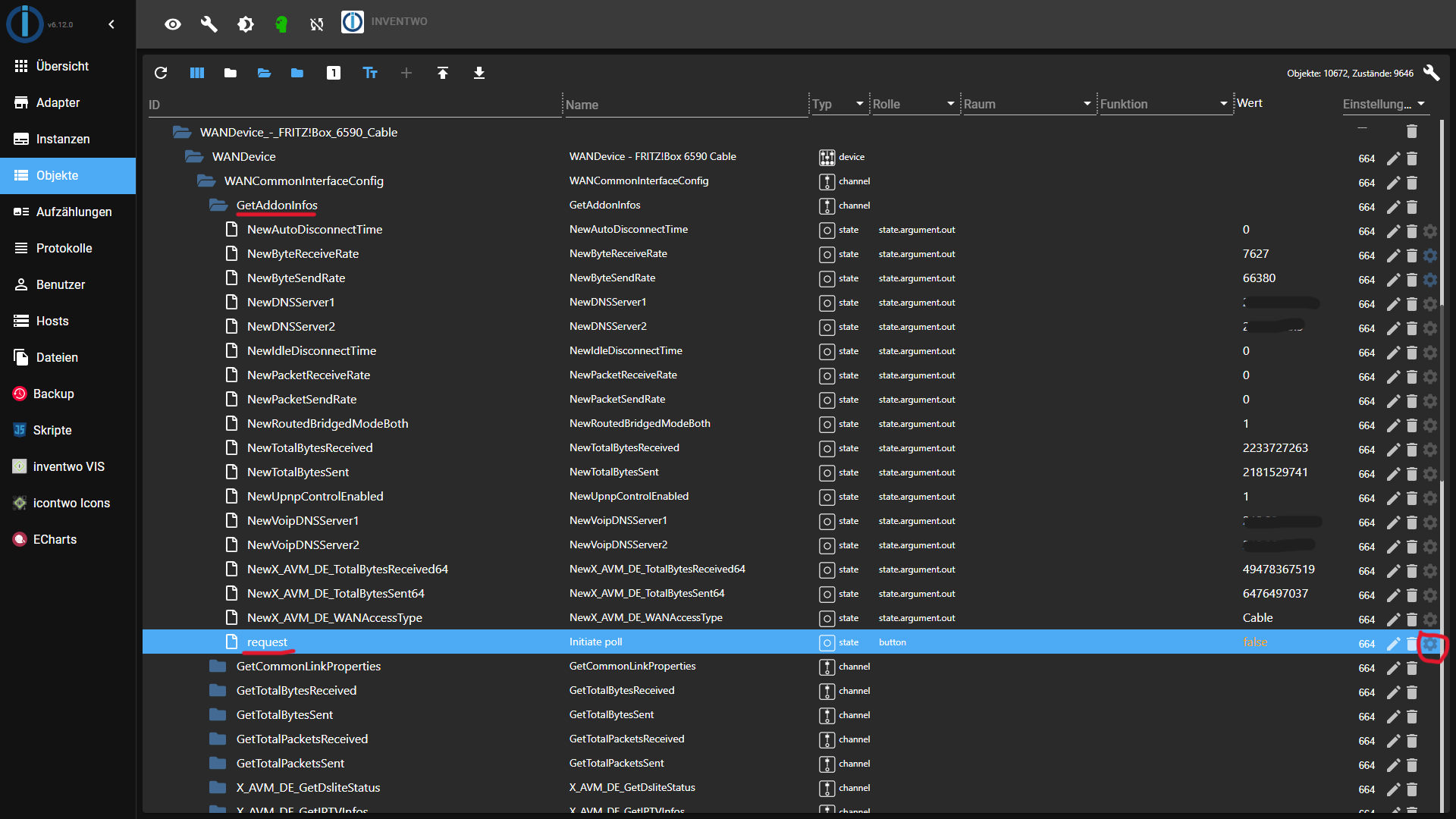Open Backup in sidebar
This screenshot has height=819, width=1456.
coord(68,394)
